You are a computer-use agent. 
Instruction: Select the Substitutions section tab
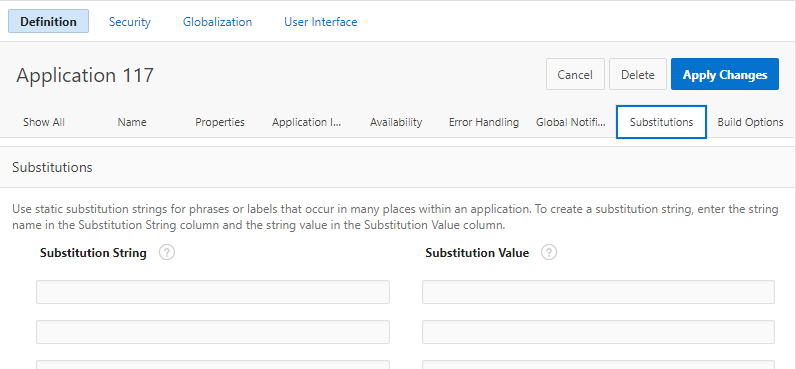(661, 122)
